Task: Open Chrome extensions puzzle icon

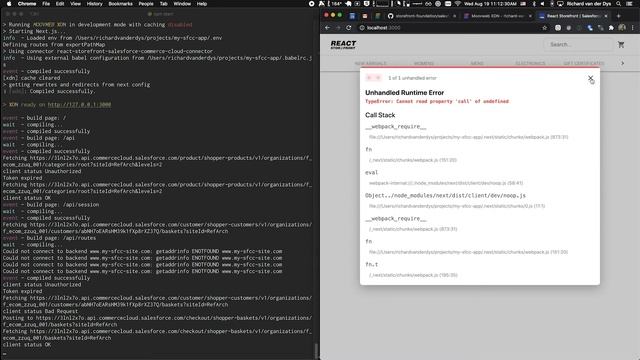Action: [x=611, y=28]
